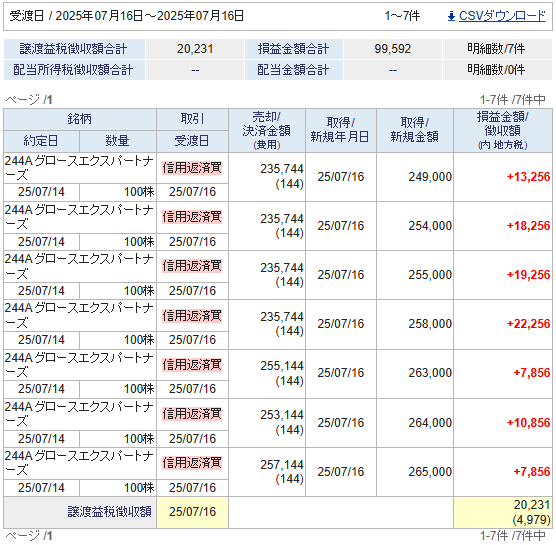Select the 265,000 acquisition amount

tap(430, 472)
